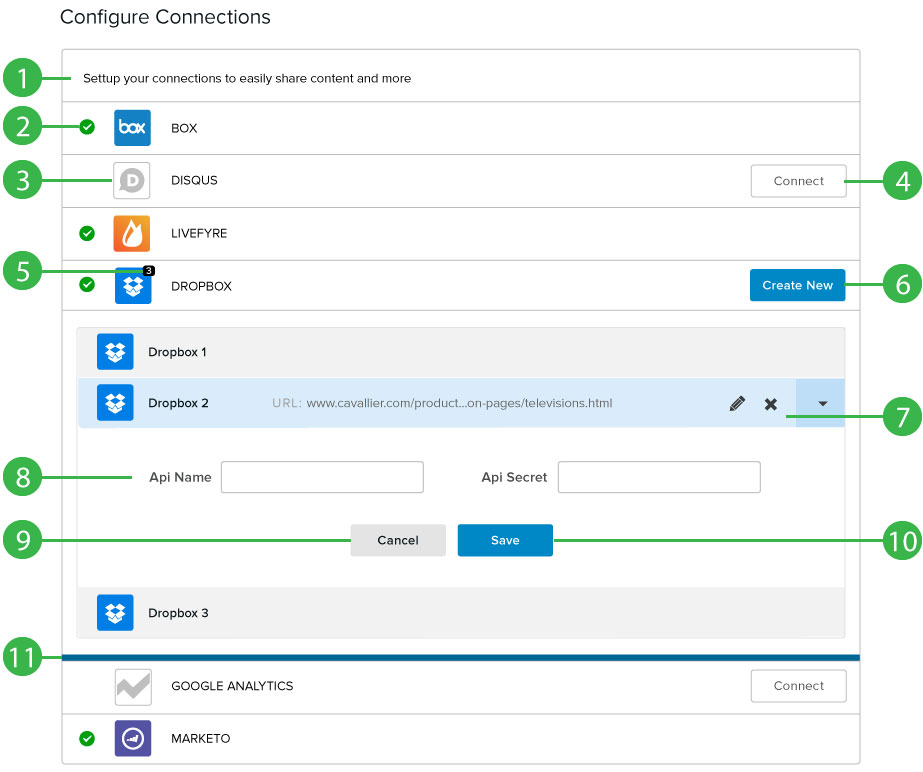Click the Box logo icon
The height and width of the screenshot is (772, 923).
click(x=132, y=128)
